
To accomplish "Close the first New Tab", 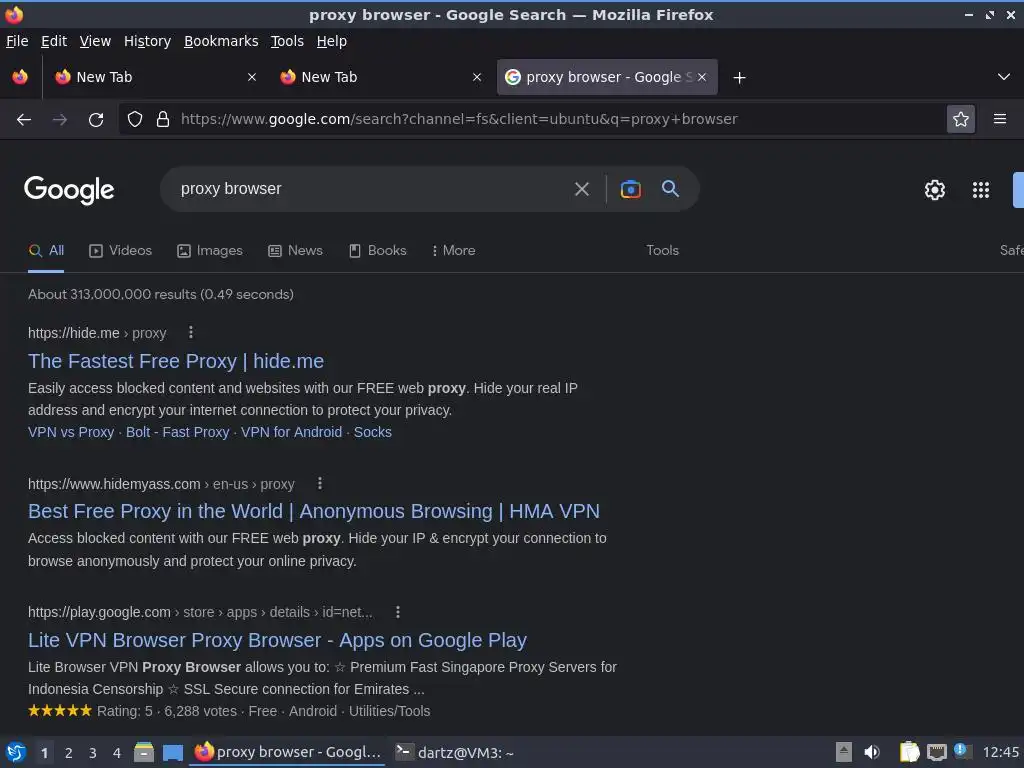I will (x=251, y=77).
